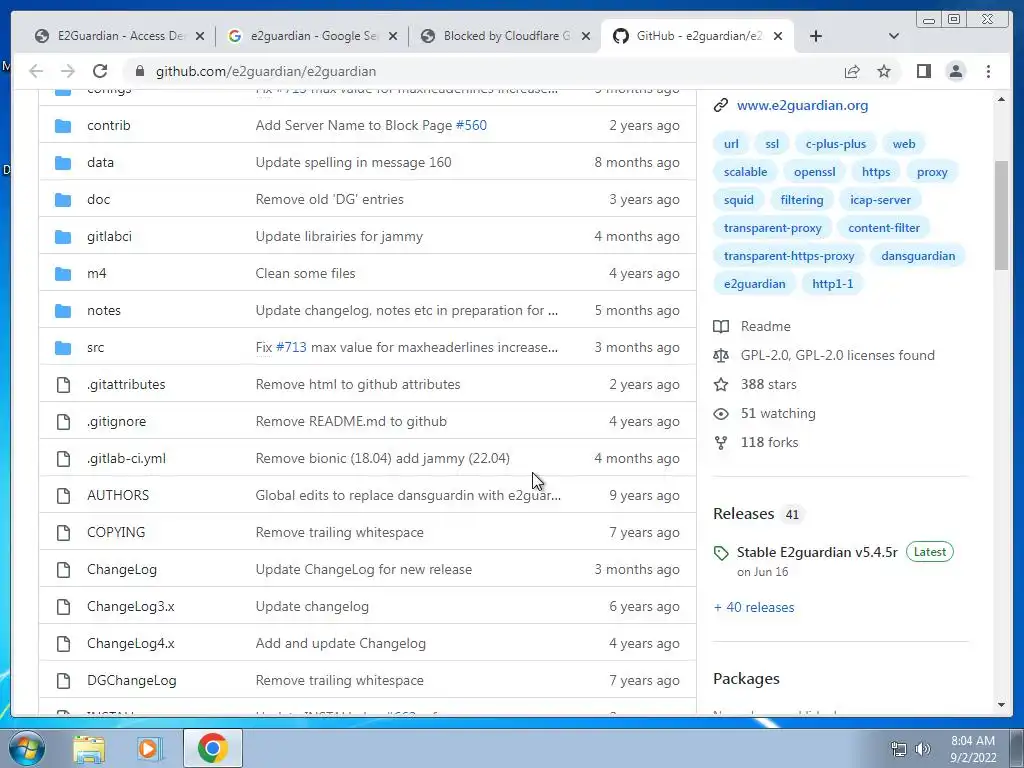Screen dimensions: 1024x768
Task: Open Stable E2guardian v5.4.5r release
Action: [x=817, y=552]
